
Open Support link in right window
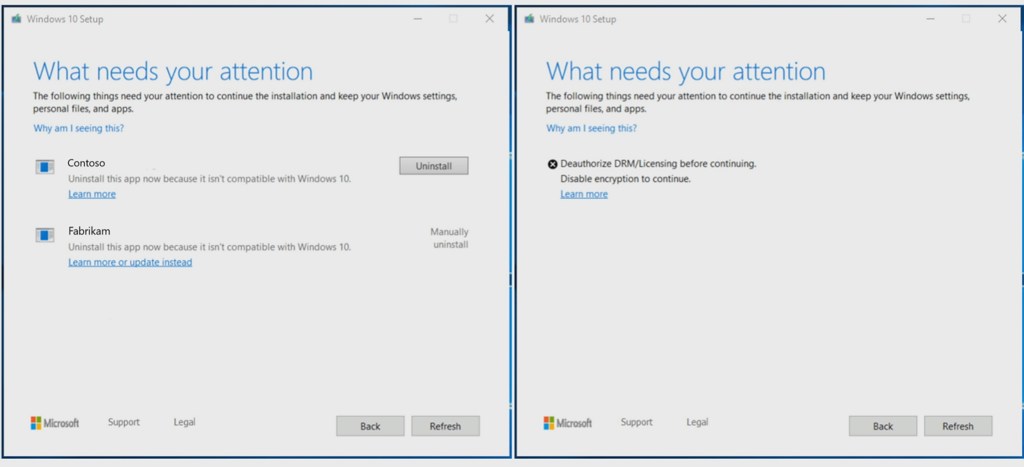[637, 422]
